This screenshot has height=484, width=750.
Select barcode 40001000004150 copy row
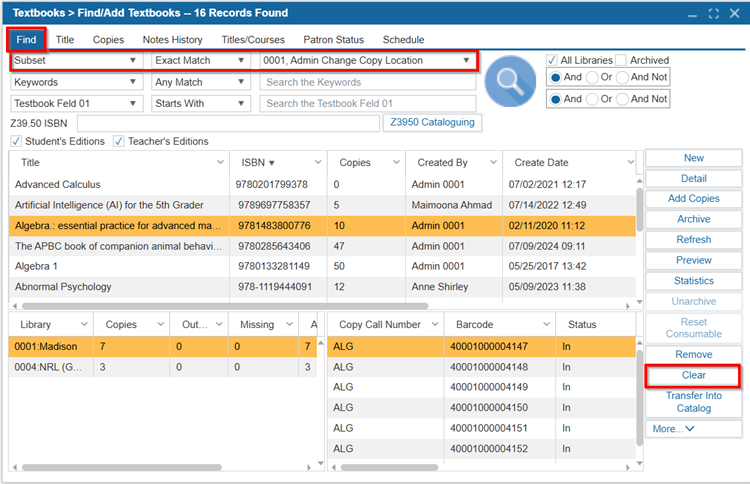pos(482,408)
